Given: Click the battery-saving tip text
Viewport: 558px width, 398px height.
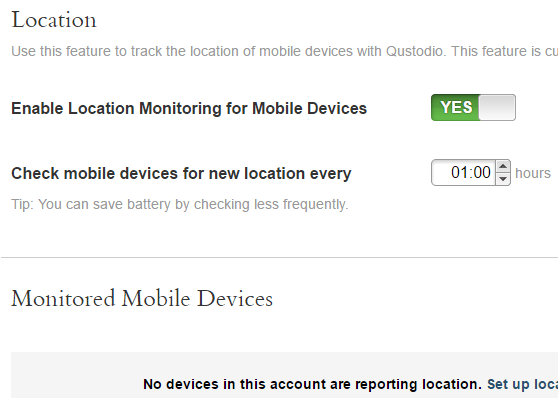Looking at the screenshot, I should (x=180, y=205).
